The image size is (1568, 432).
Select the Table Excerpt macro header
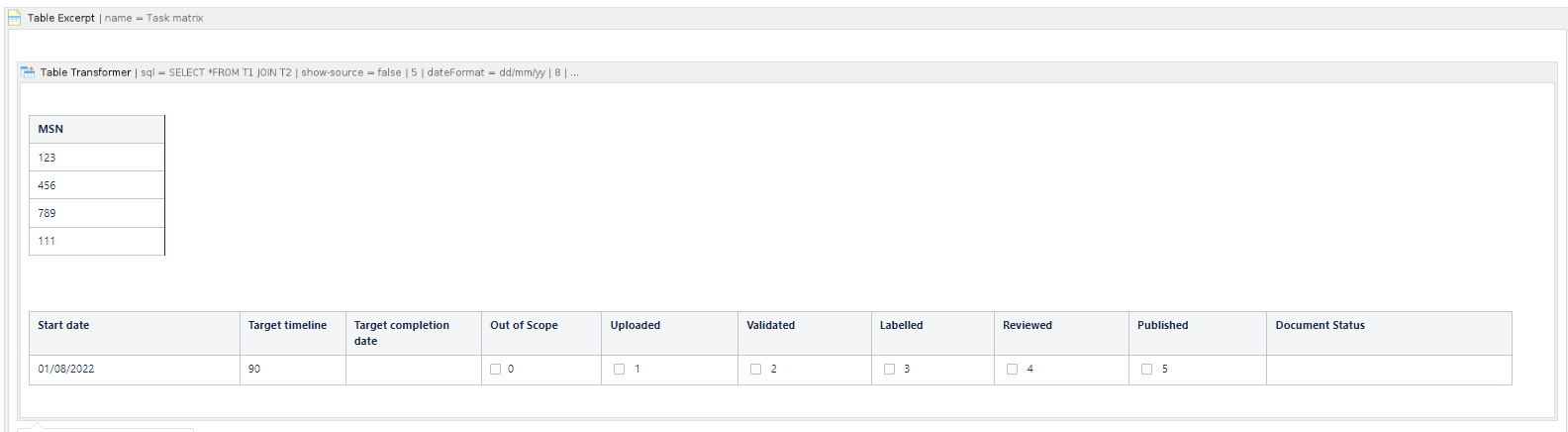click(786, 18)
